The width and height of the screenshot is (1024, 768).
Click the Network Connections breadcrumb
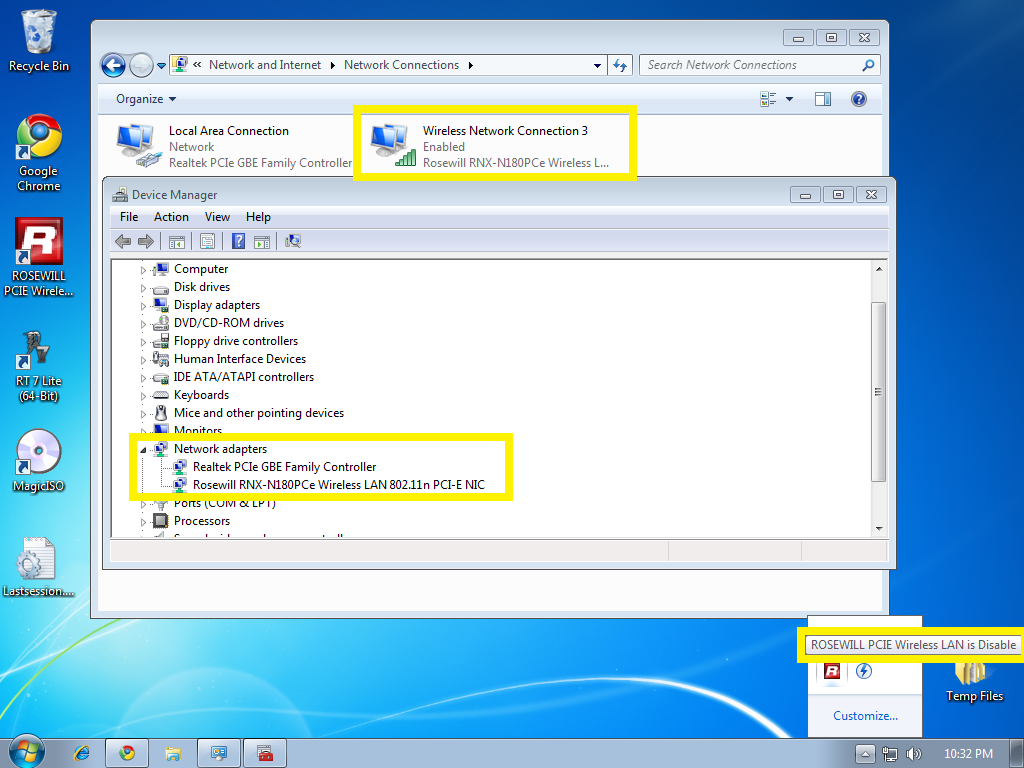tap(401, 65)
